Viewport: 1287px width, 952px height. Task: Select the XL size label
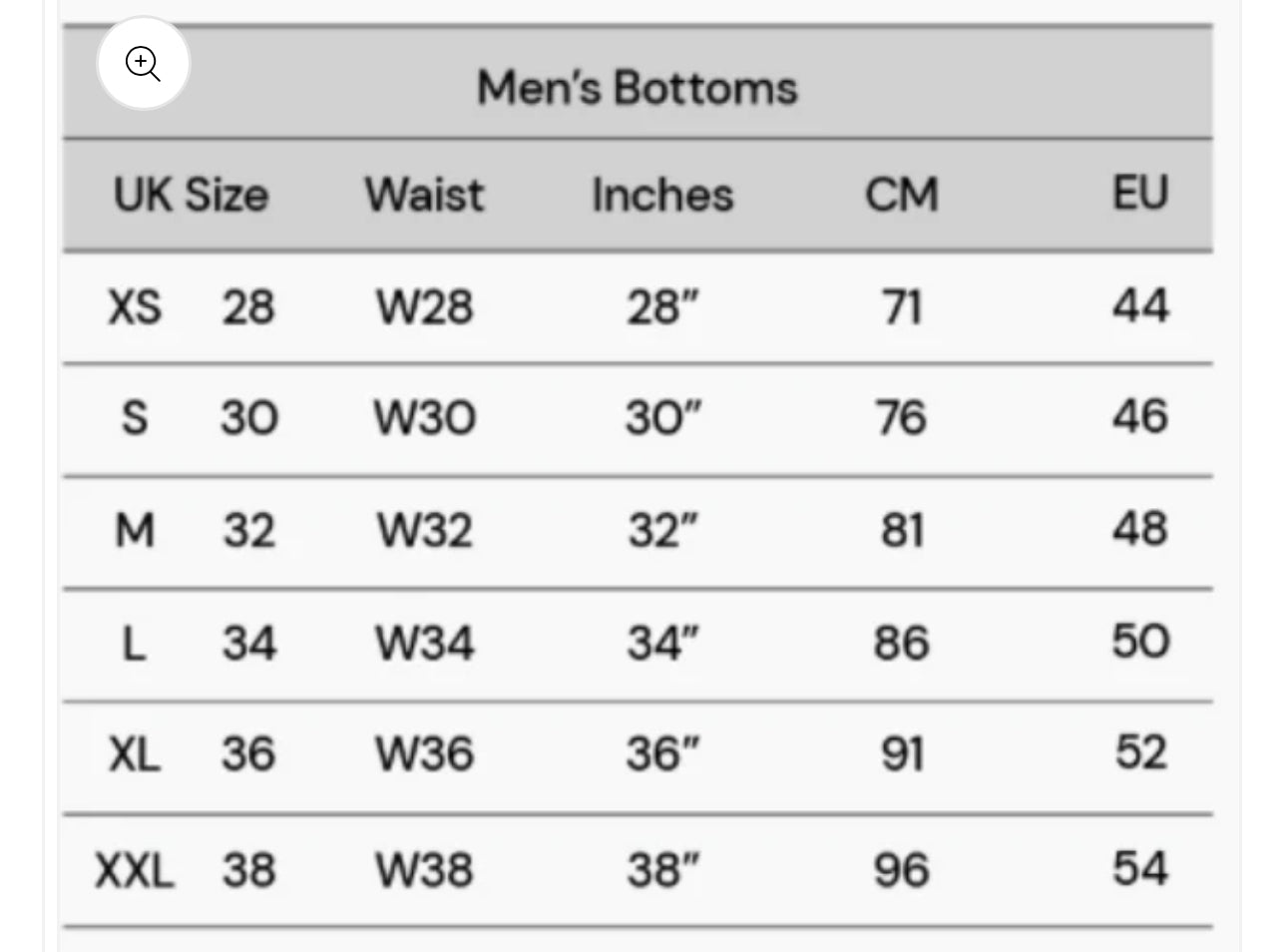pyautogui.click(x=135, y=754)
